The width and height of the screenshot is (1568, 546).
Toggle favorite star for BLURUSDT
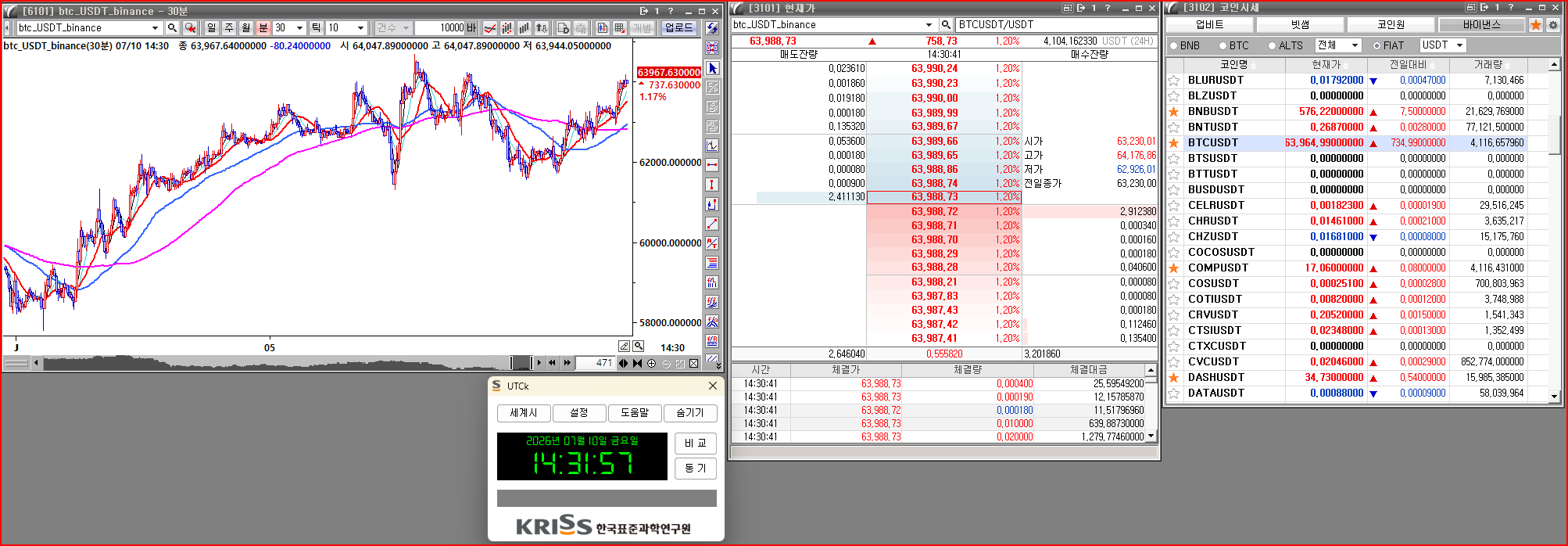point(1173,80)
